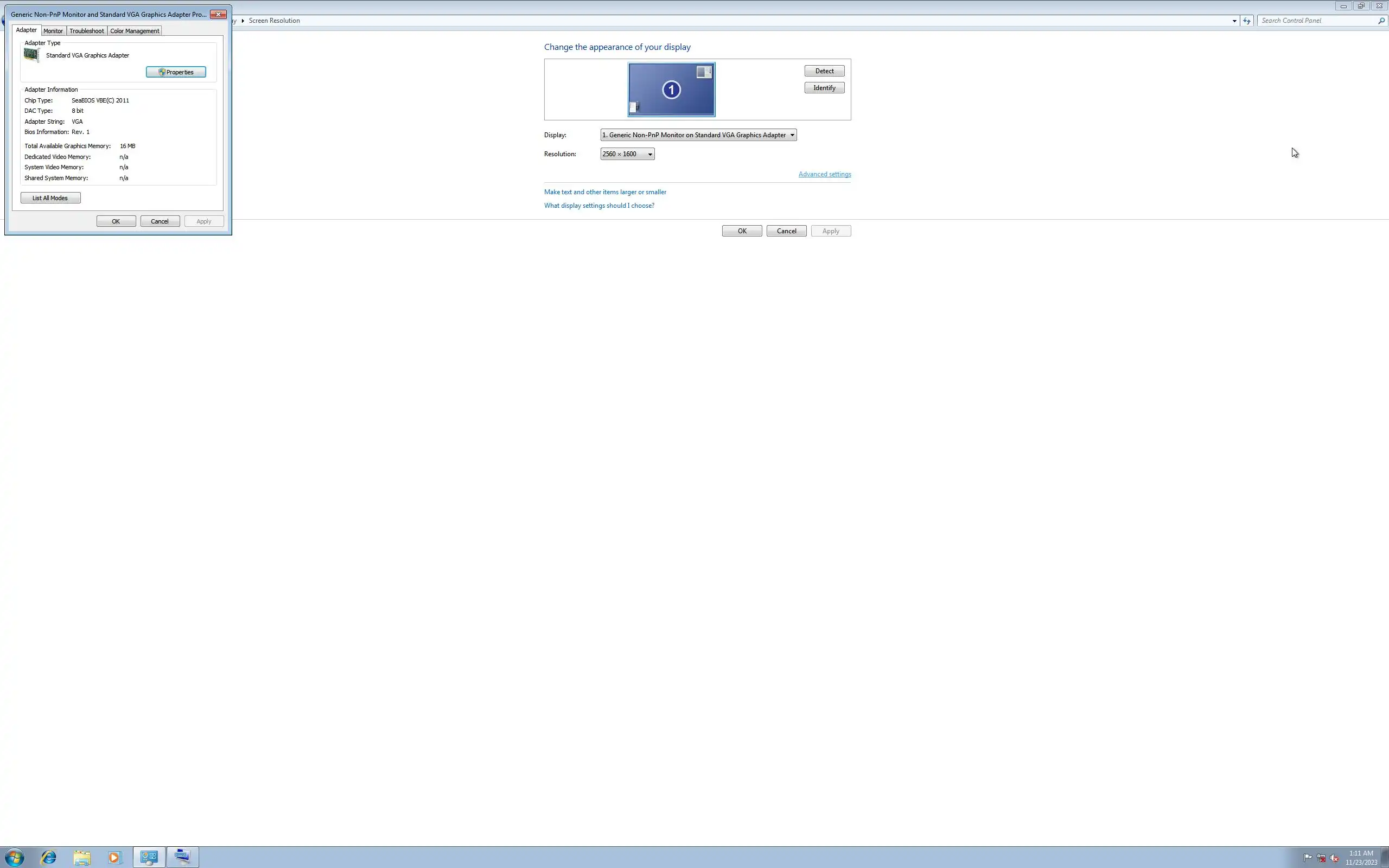The image size is (1389, 868).
Task: Click the muted volume tray icon
Action: (1335, 858)
